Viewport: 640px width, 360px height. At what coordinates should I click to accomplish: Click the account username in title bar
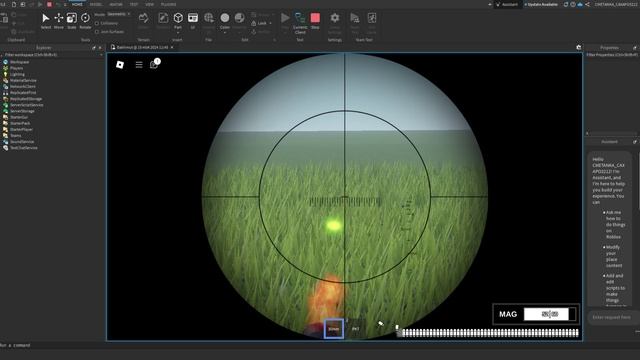616,4
